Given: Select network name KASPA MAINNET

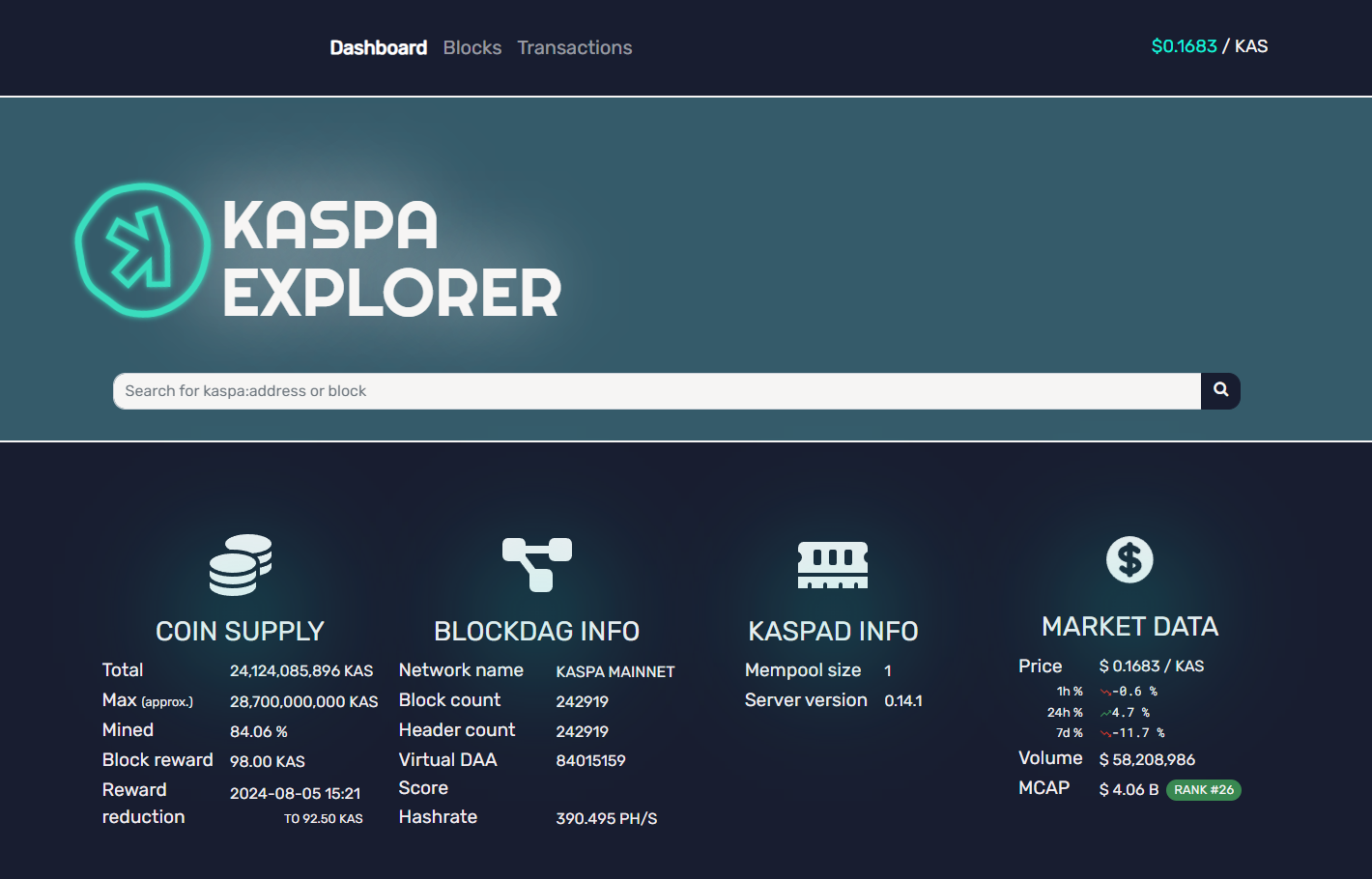Looking at the screenshot, I should [615, 672].
